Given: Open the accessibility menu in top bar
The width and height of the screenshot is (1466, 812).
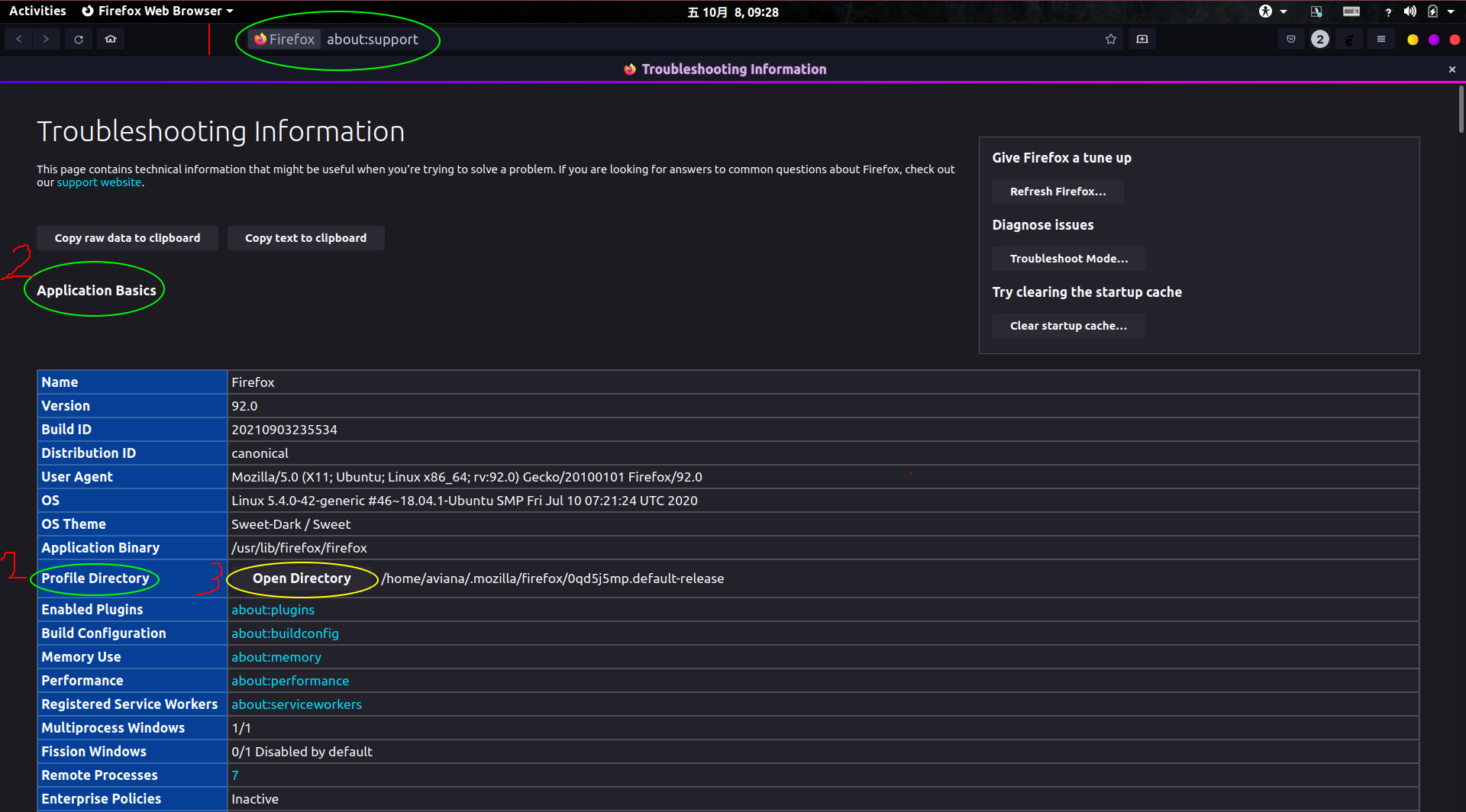Looking at the screenshot, I should pos(1272,11).
